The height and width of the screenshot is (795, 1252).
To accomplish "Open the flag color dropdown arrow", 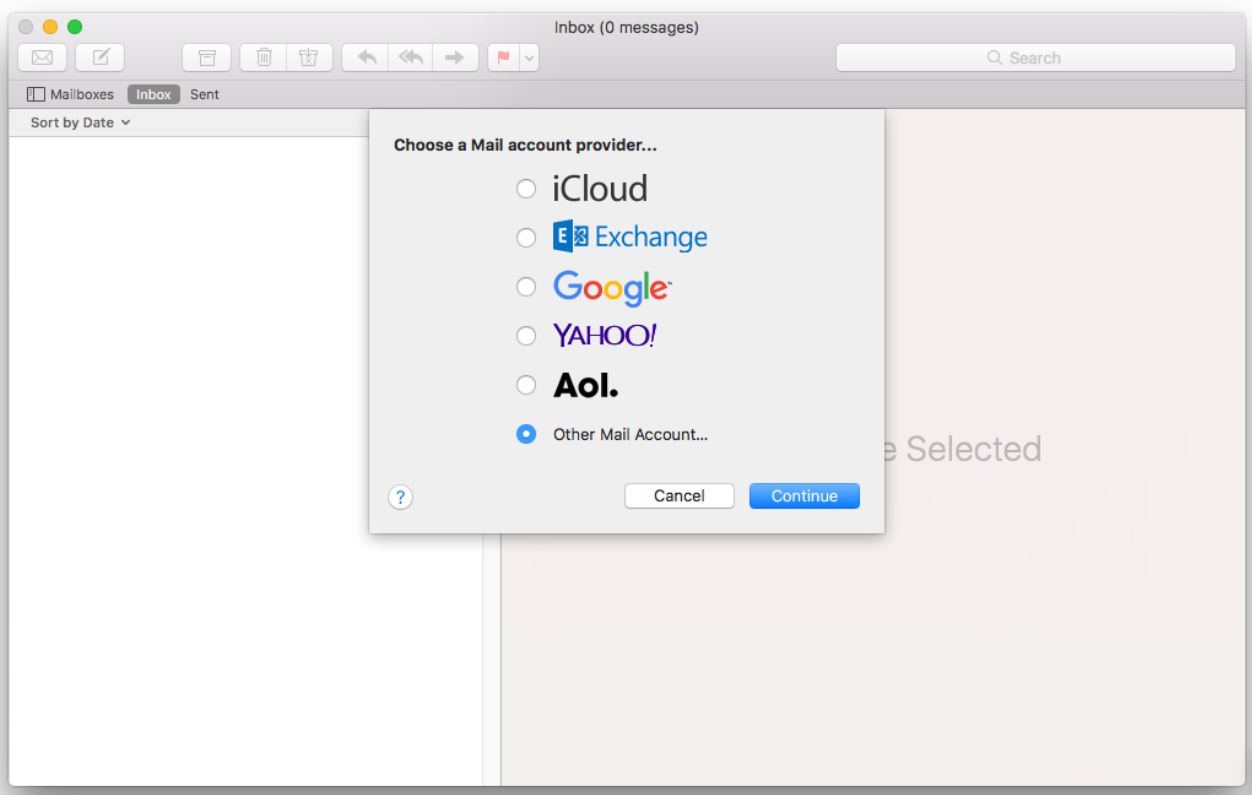I will click(529, 57).
